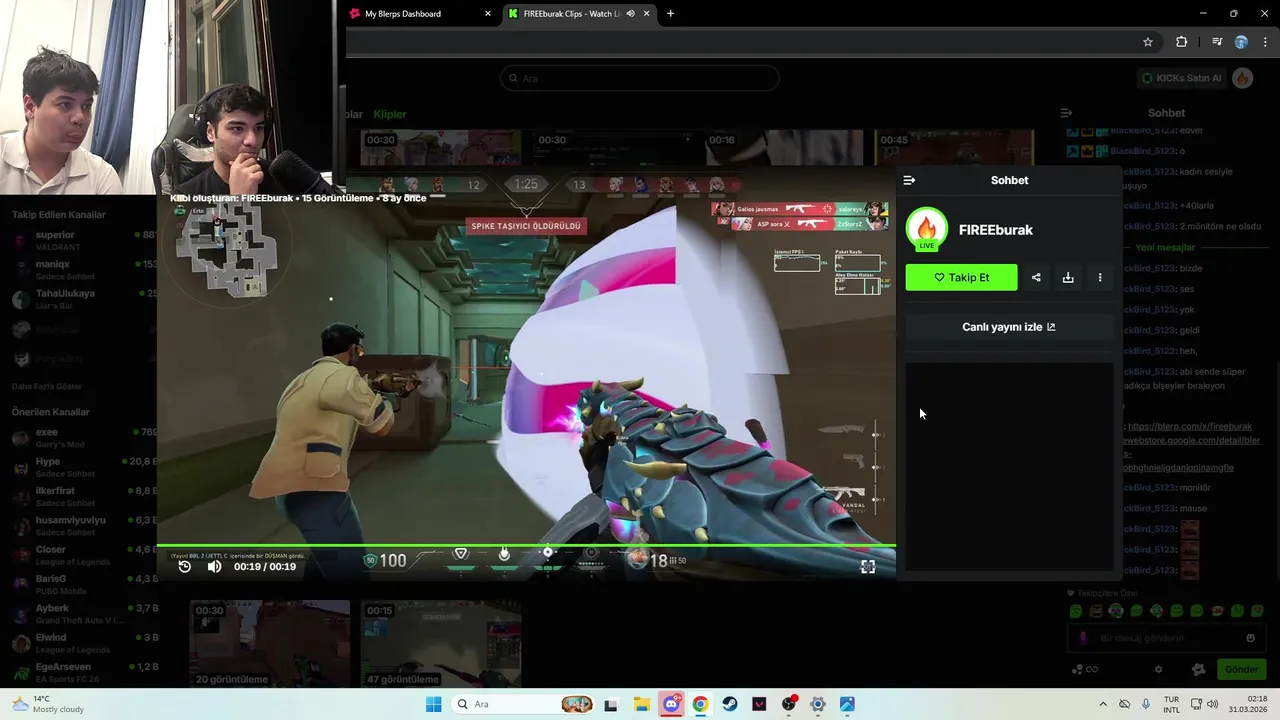The image size is (1280, 720).
Task: Open TahaUlukaya channel in sidebar
Action: [79, 299]
